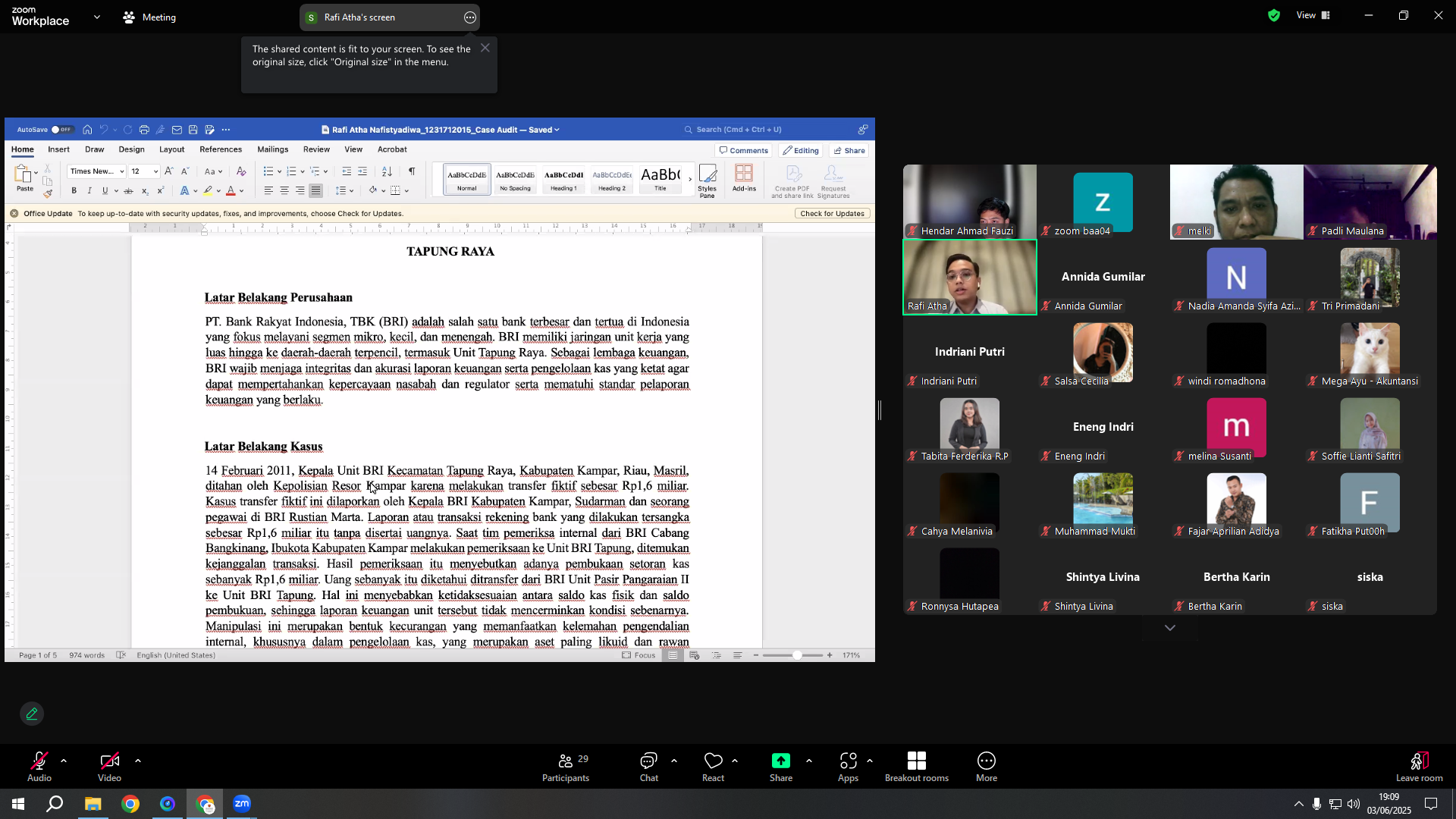Click the Comments button in Word
The height and width of the screenshot is (819, 1456).
point(744,150)
